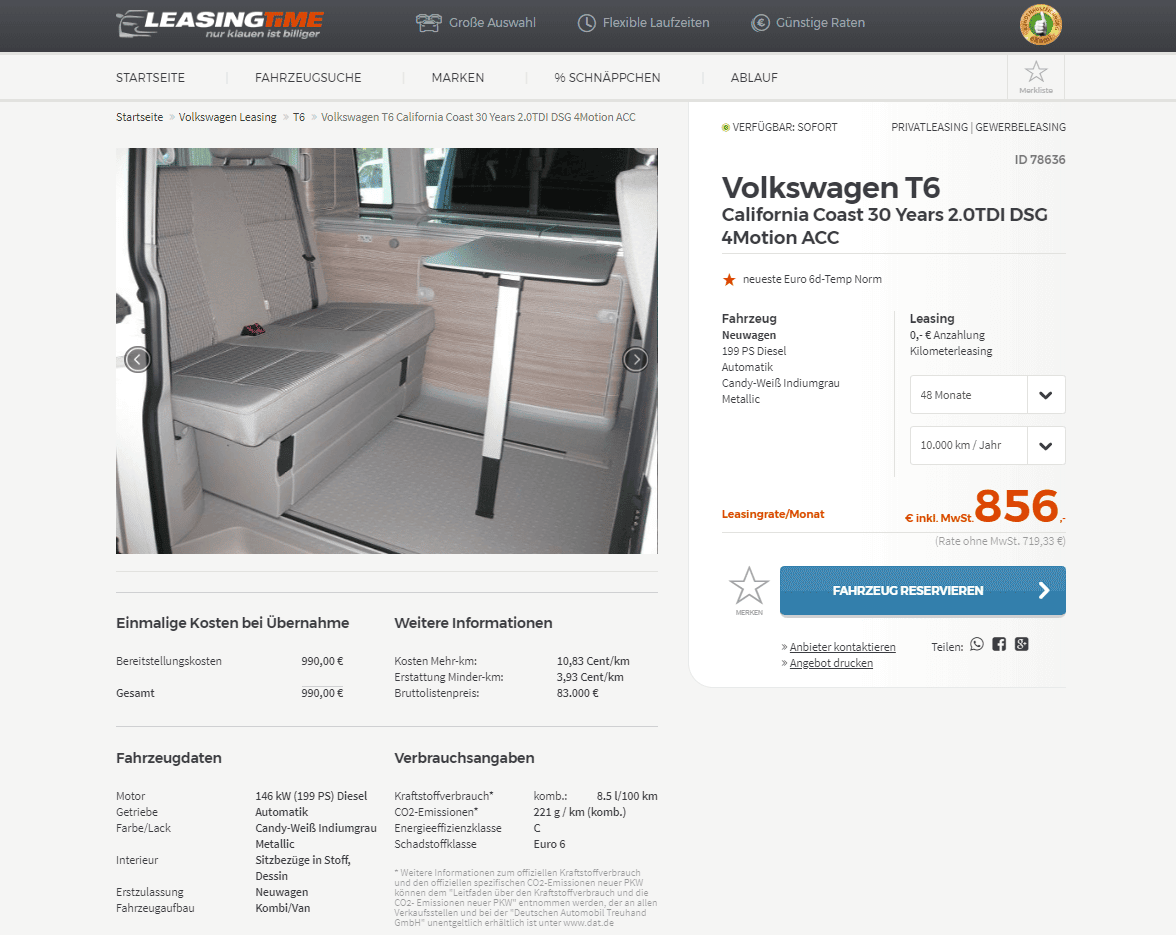1176x935 pixels.
Task: Open the Marken menu item
Action: click(x=458, y=77)
